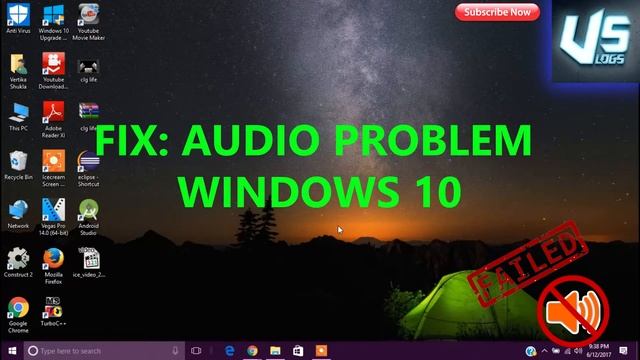Open Microsoft Store from taskbar
640x360 pixels.
click(x=298, y=351)
